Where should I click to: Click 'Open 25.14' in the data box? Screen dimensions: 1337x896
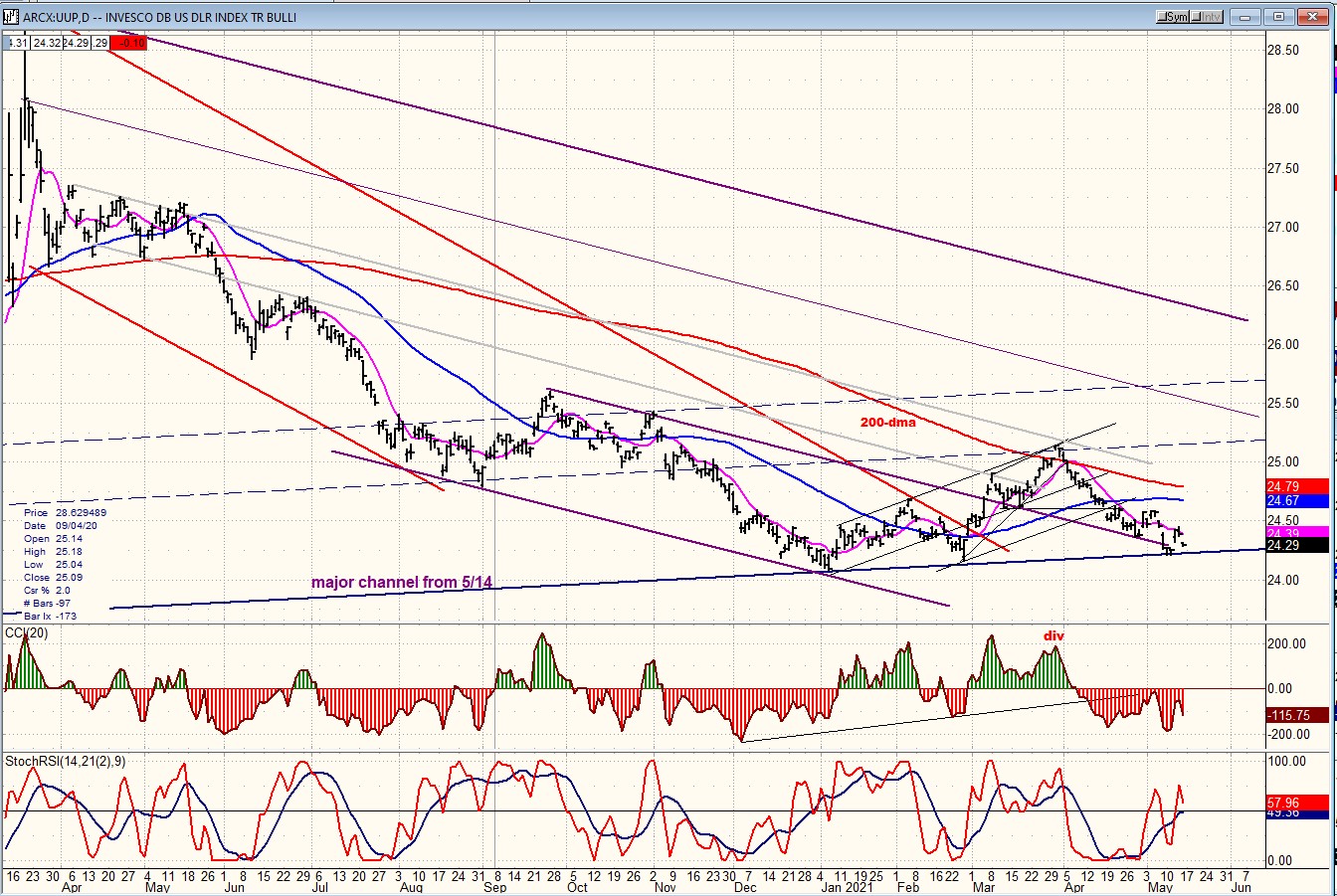(x=54, y=538)
